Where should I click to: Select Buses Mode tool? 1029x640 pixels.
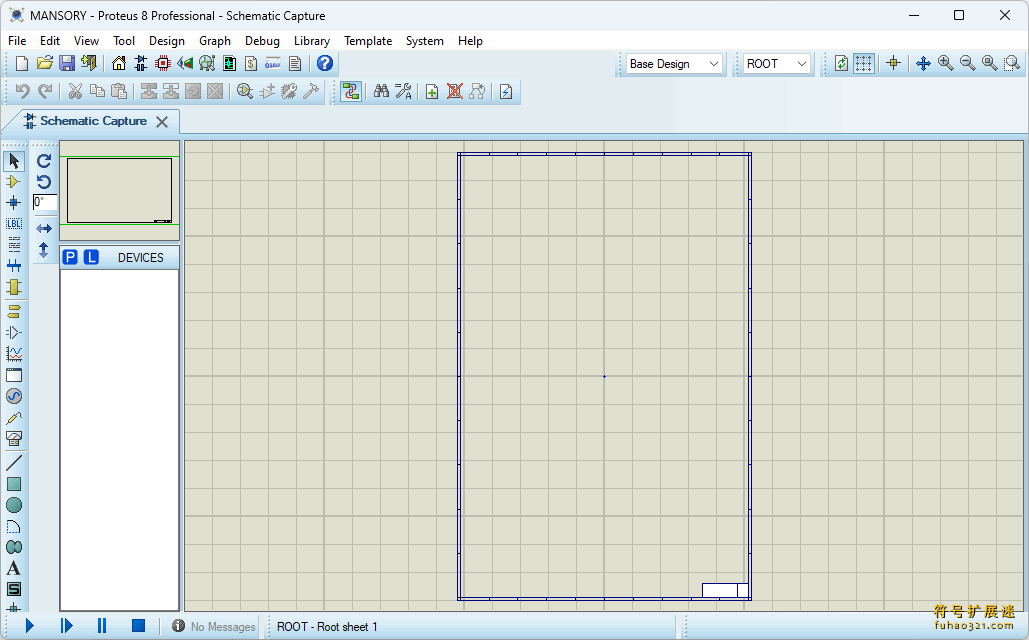[x=14, y=266]
